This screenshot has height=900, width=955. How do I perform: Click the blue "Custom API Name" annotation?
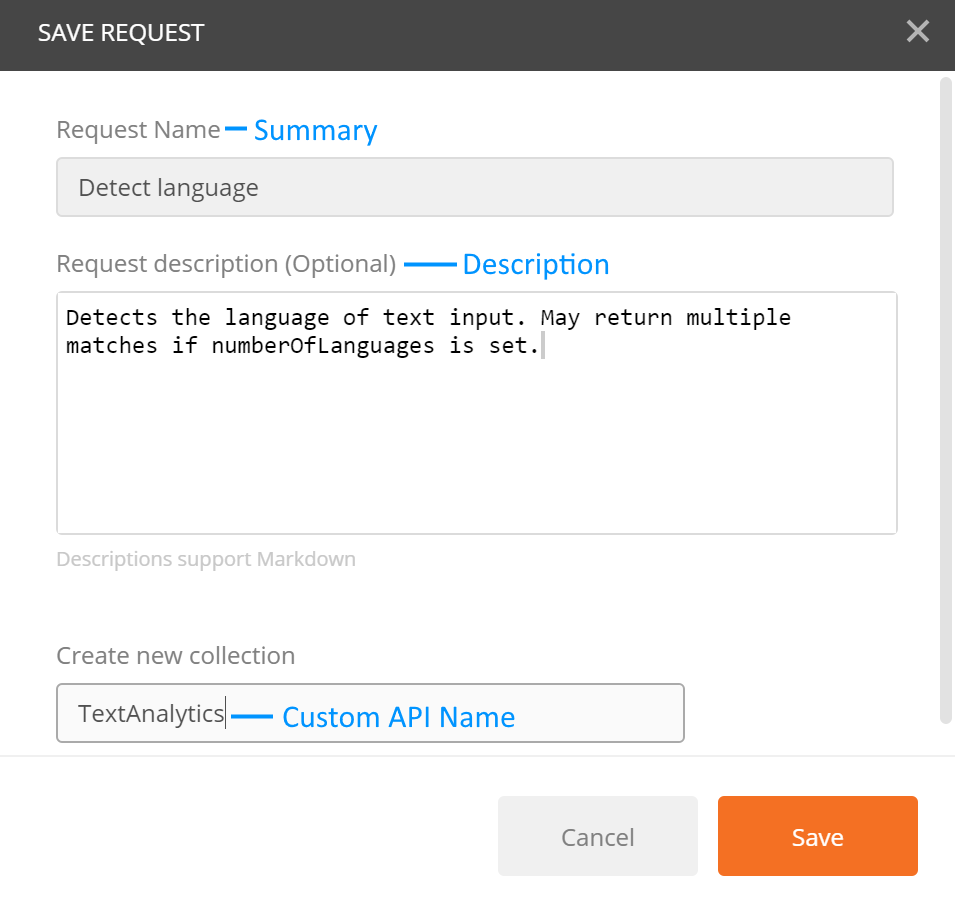tap(398, 717)
